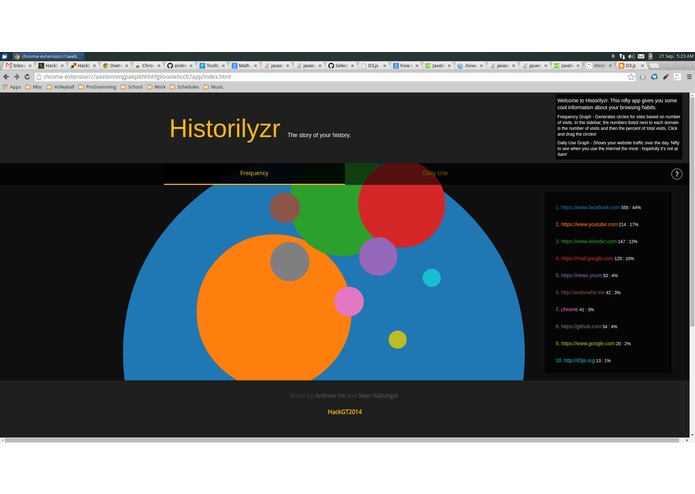695x494 pixels.
Task: Click the facebook.com link in sidebar
Action: (x=590, y=207)
